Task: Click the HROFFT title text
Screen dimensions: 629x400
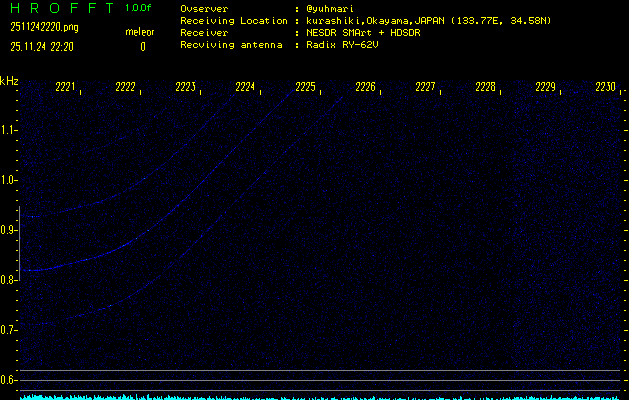Action: [x=61, y=8]
